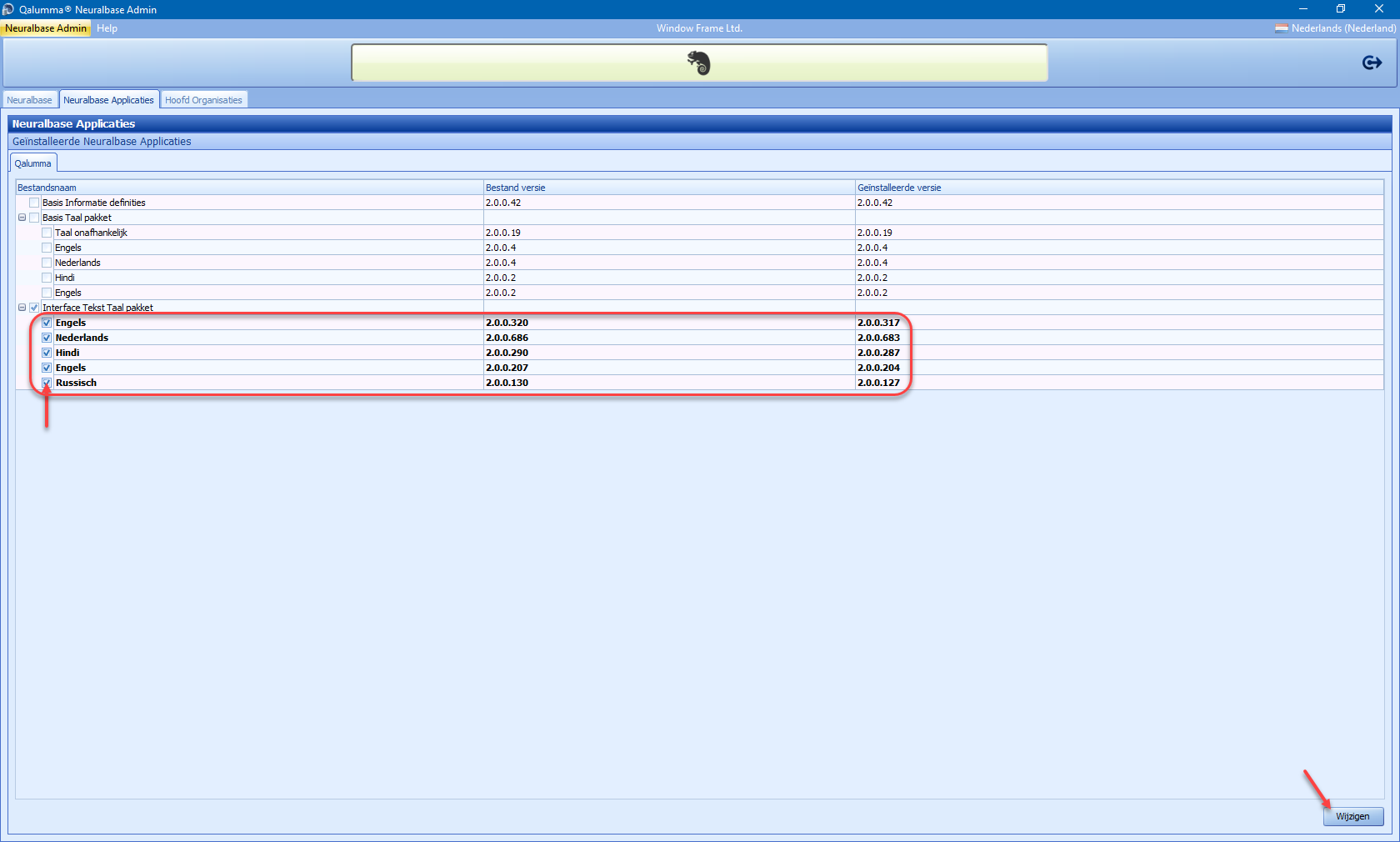Check the Engels 2.0.0.4 checkbox
The height and width of the screenshot is (842, 1400).
[x=47, y=248]
